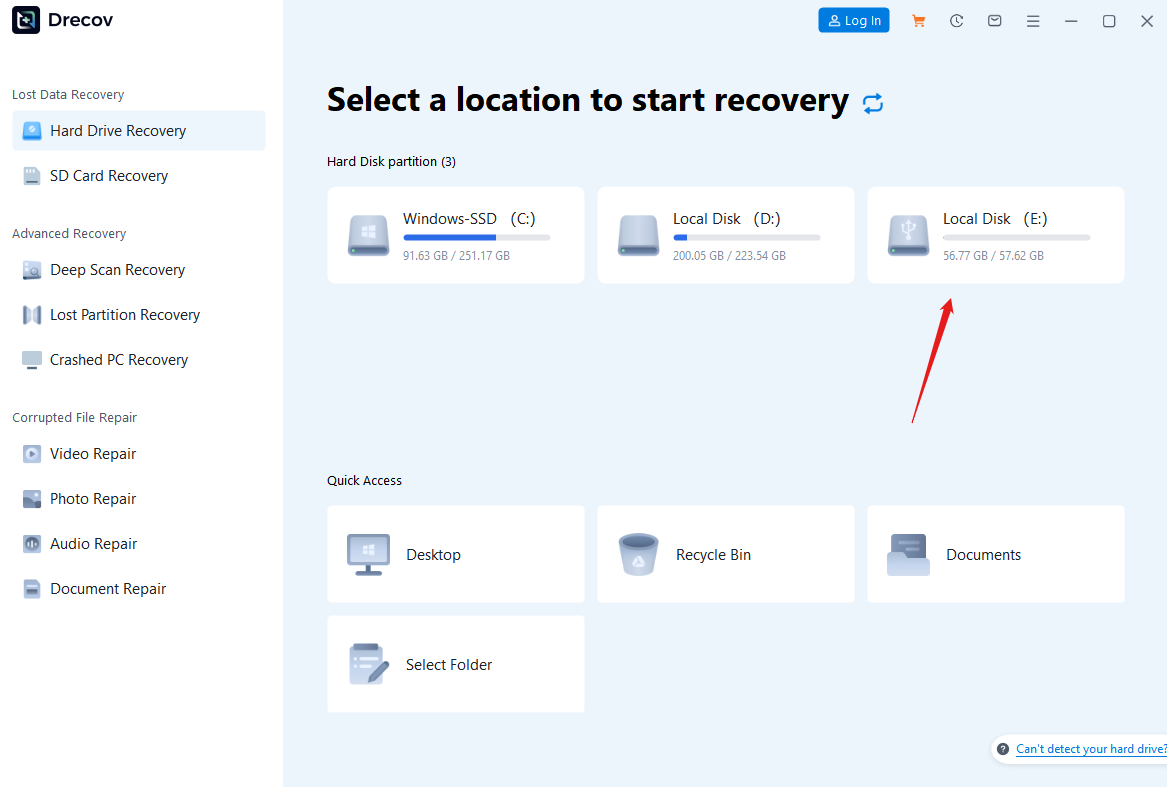Image resolution: width=1167 pixels, height=787 pixels.
Task: Open Lost Partition Recovery
Action: (124, 314)
